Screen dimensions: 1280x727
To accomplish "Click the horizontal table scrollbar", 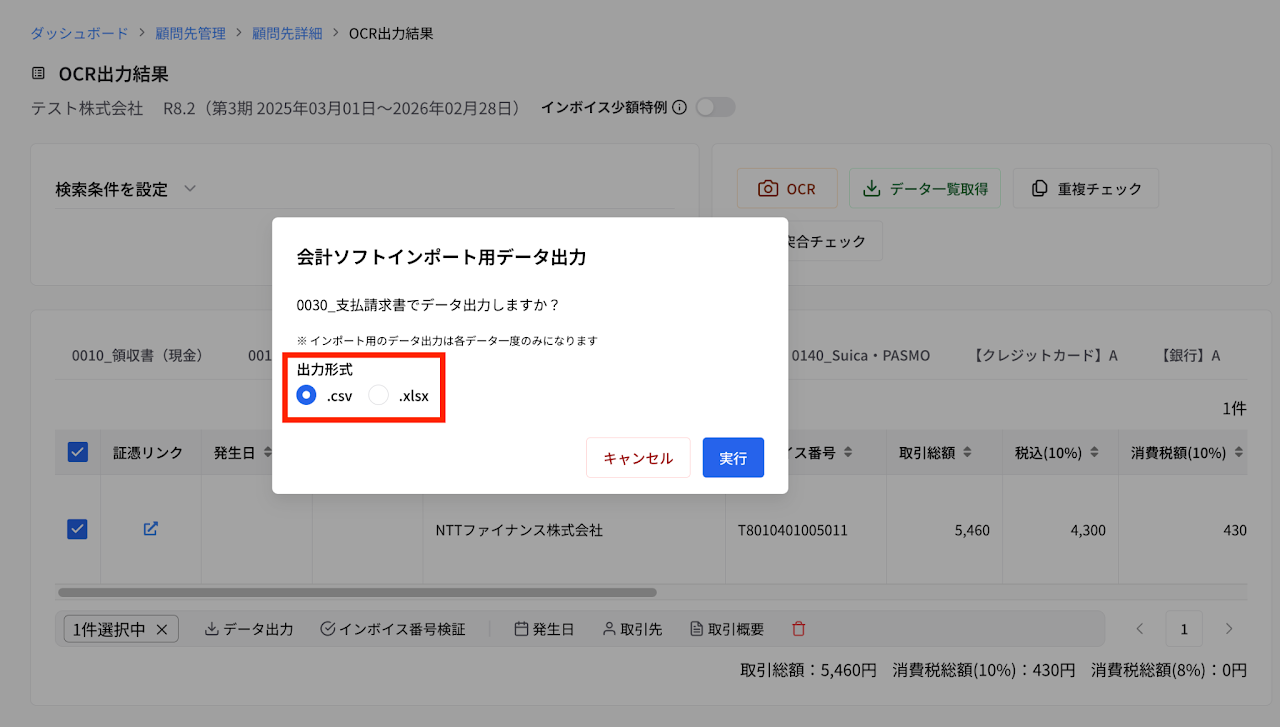I will 357,592.
